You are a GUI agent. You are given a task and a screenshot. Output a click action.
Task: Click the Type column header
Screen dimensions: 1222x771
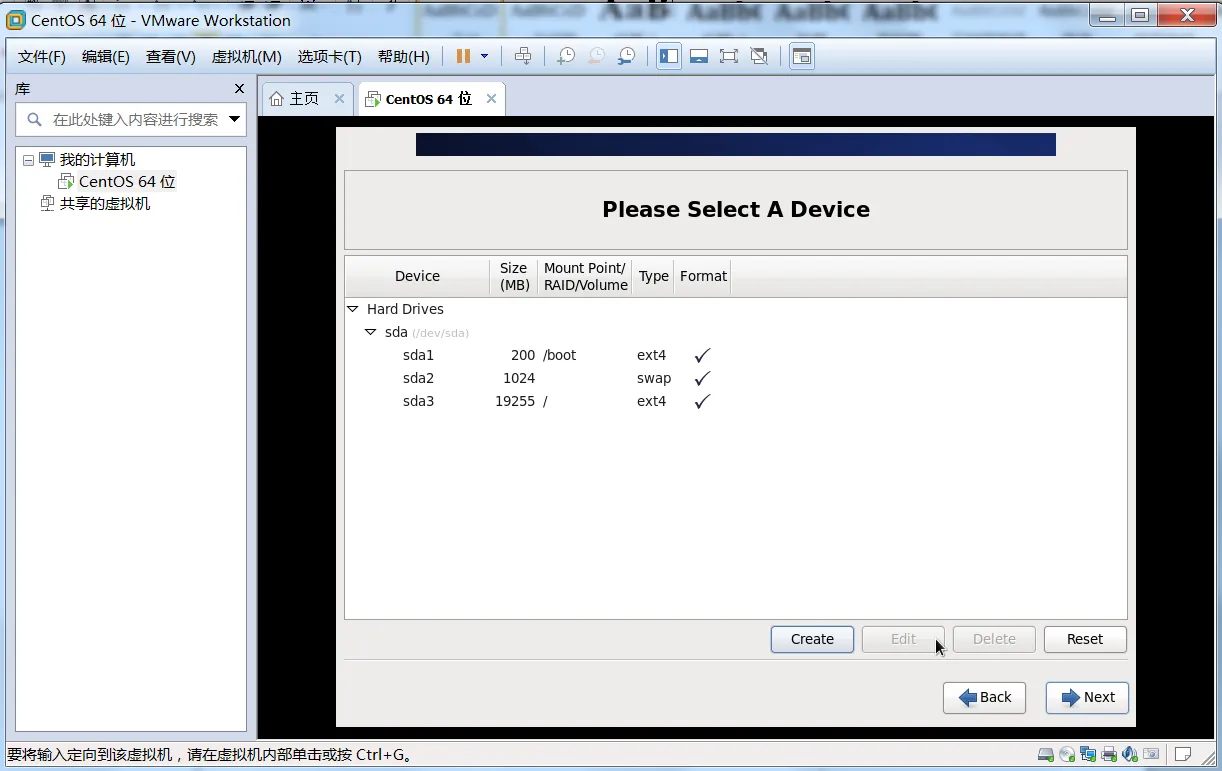(x=654, y=276)
